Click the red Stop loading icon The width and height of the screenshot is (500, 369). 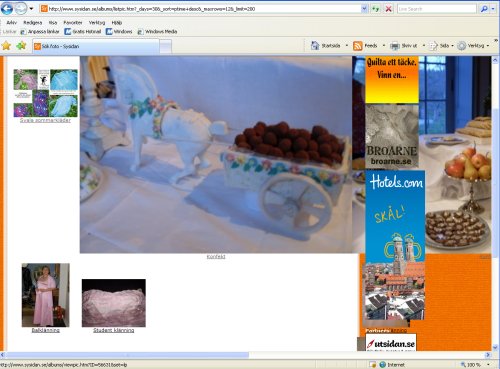[x=388, y=9]
